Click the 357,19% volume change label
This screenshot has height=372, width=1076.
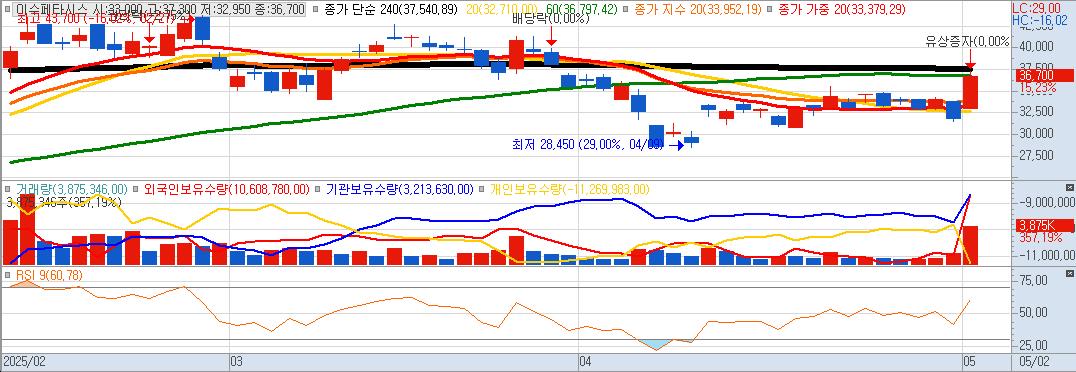point(1040,238)
